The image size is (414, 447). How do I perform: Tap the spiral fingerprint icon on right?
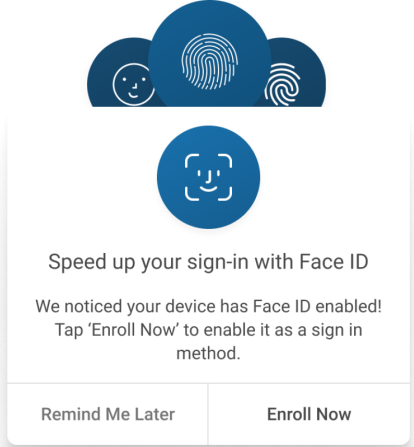point(282,85)
